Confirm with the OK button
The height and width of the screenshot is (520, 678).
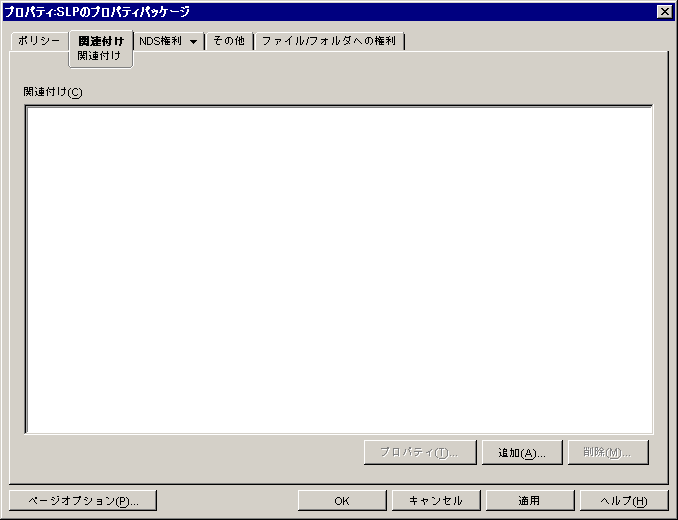click(342, 501)
